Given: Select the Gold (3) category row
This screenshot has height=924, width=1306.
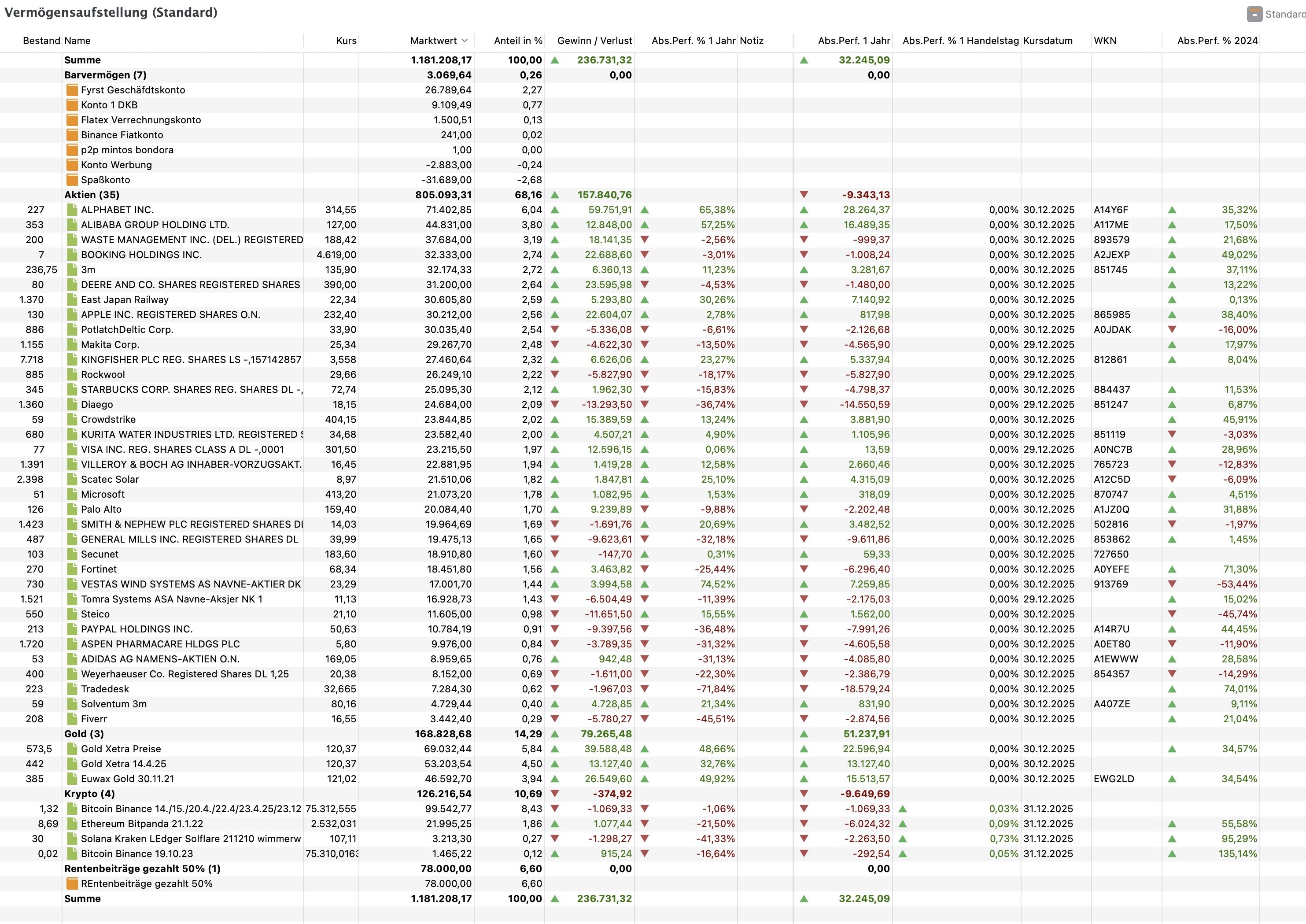Looking at the screenshot, I should tap(84, 734).
